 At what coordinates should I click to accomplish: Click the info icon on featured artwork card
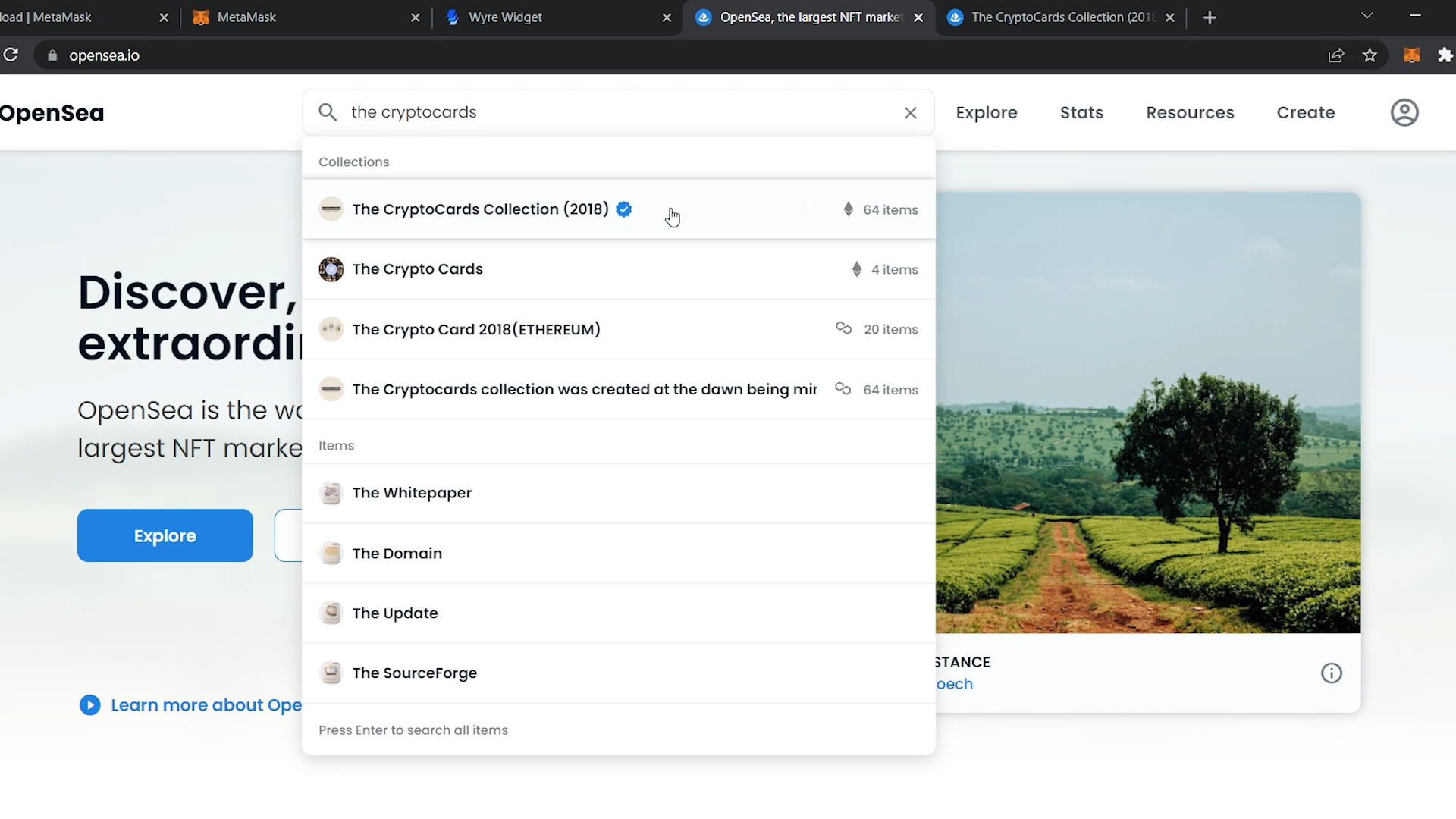[x=1332, y=673]
